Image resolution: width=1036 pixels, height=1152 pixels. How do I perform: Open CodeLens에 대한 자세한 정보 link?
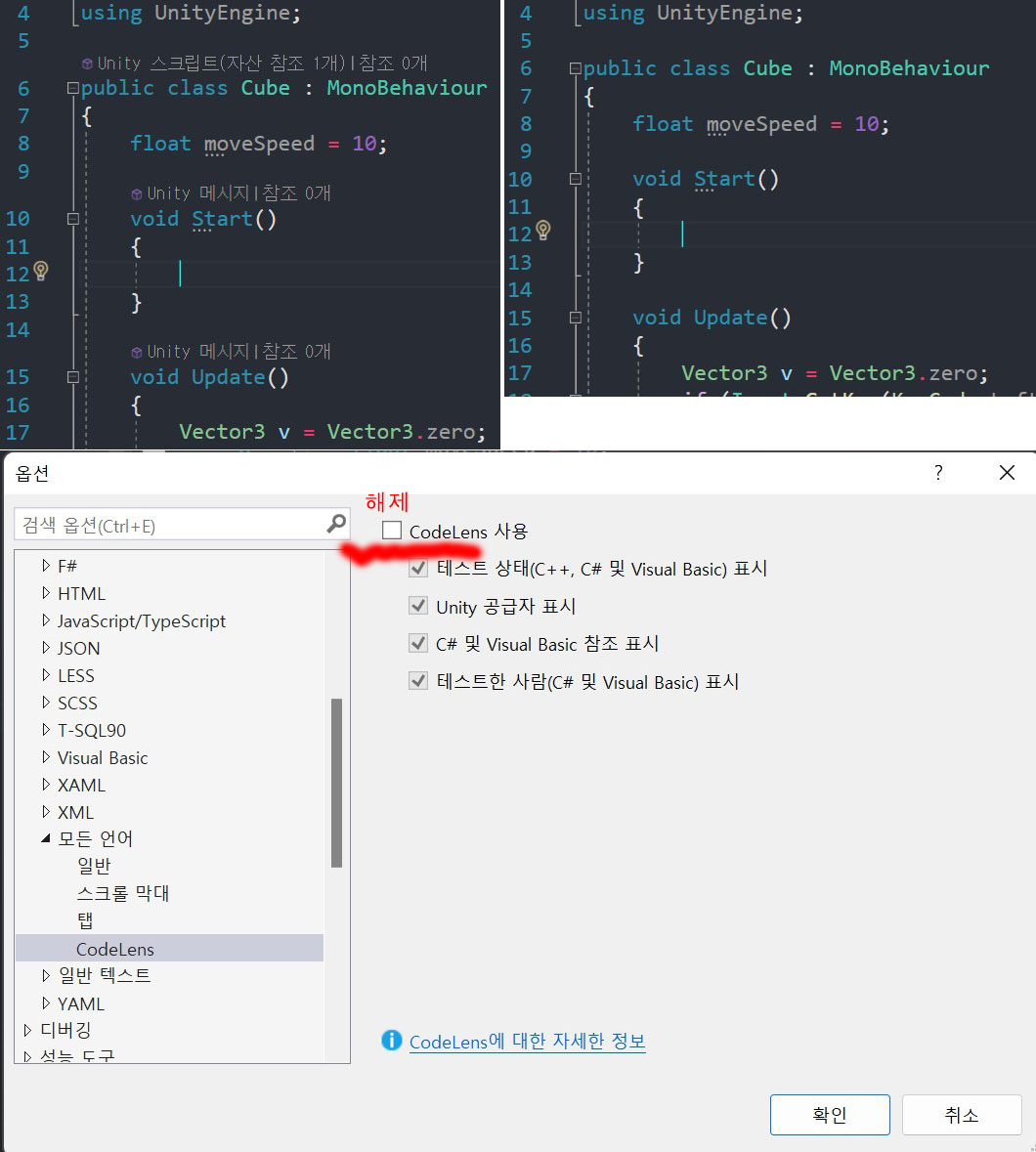coord(528,1041)
